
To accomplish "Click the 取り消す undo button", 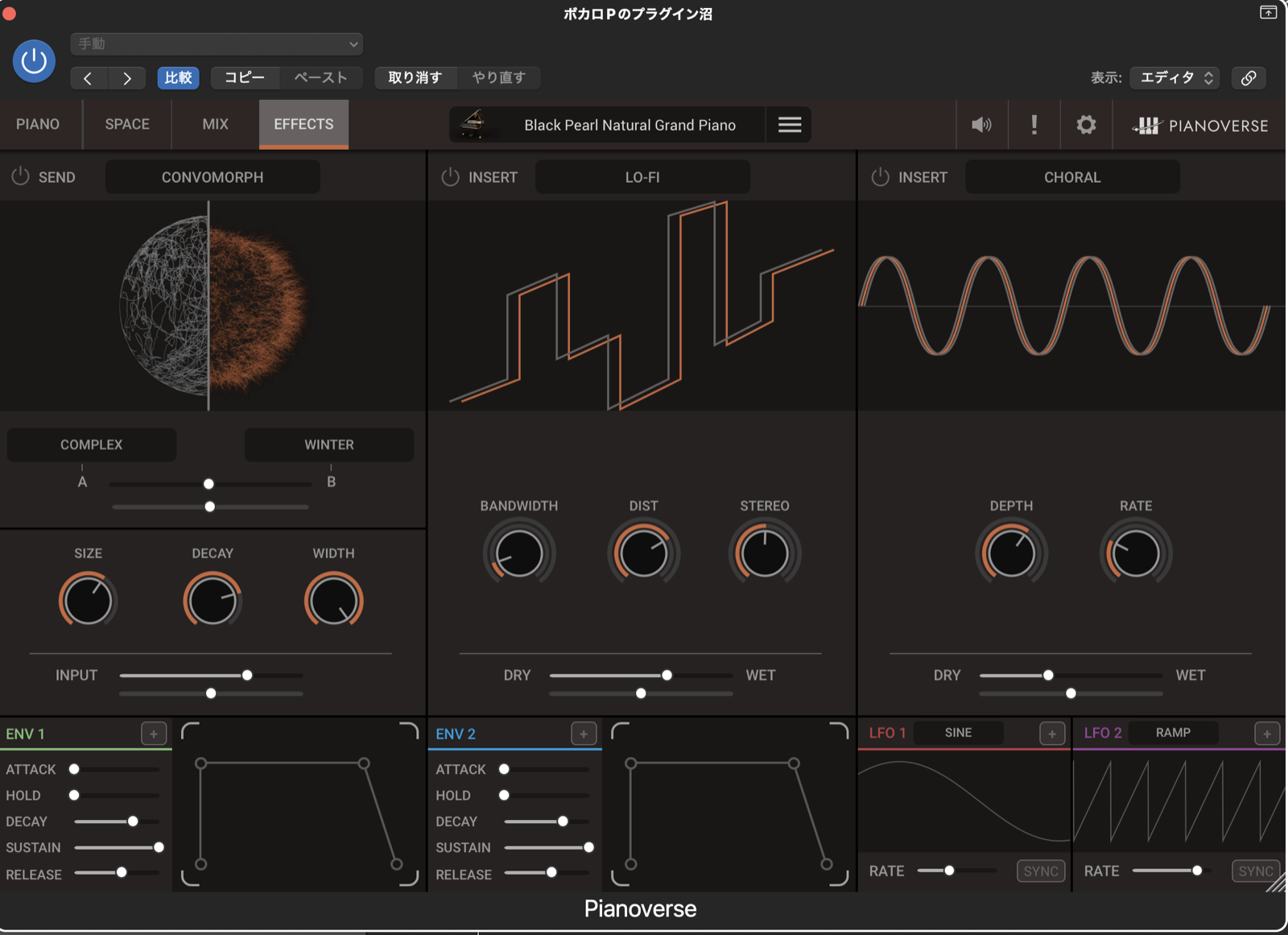I will point(415,78).
